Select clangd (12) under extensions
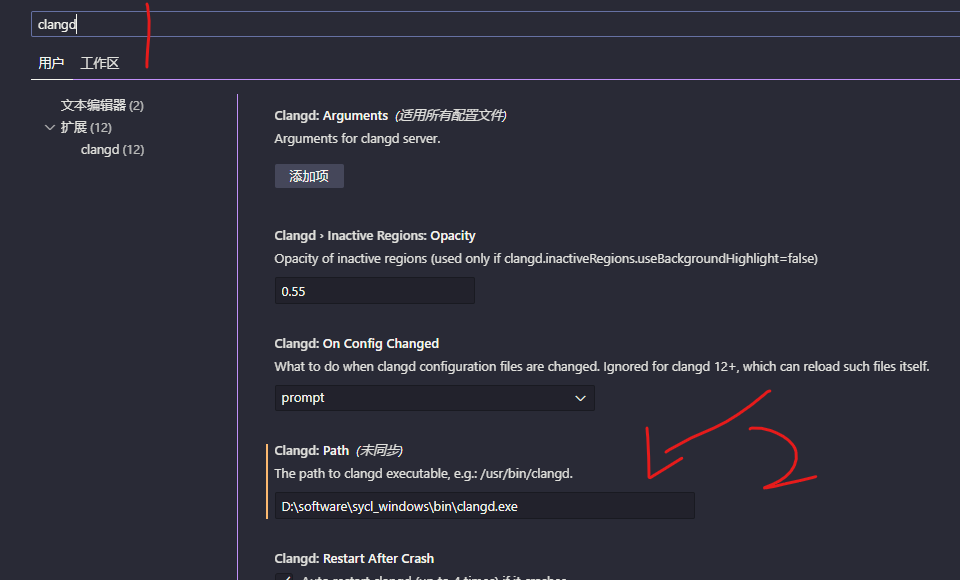Screen dimensions: 960x580 (x=113, y=149)
